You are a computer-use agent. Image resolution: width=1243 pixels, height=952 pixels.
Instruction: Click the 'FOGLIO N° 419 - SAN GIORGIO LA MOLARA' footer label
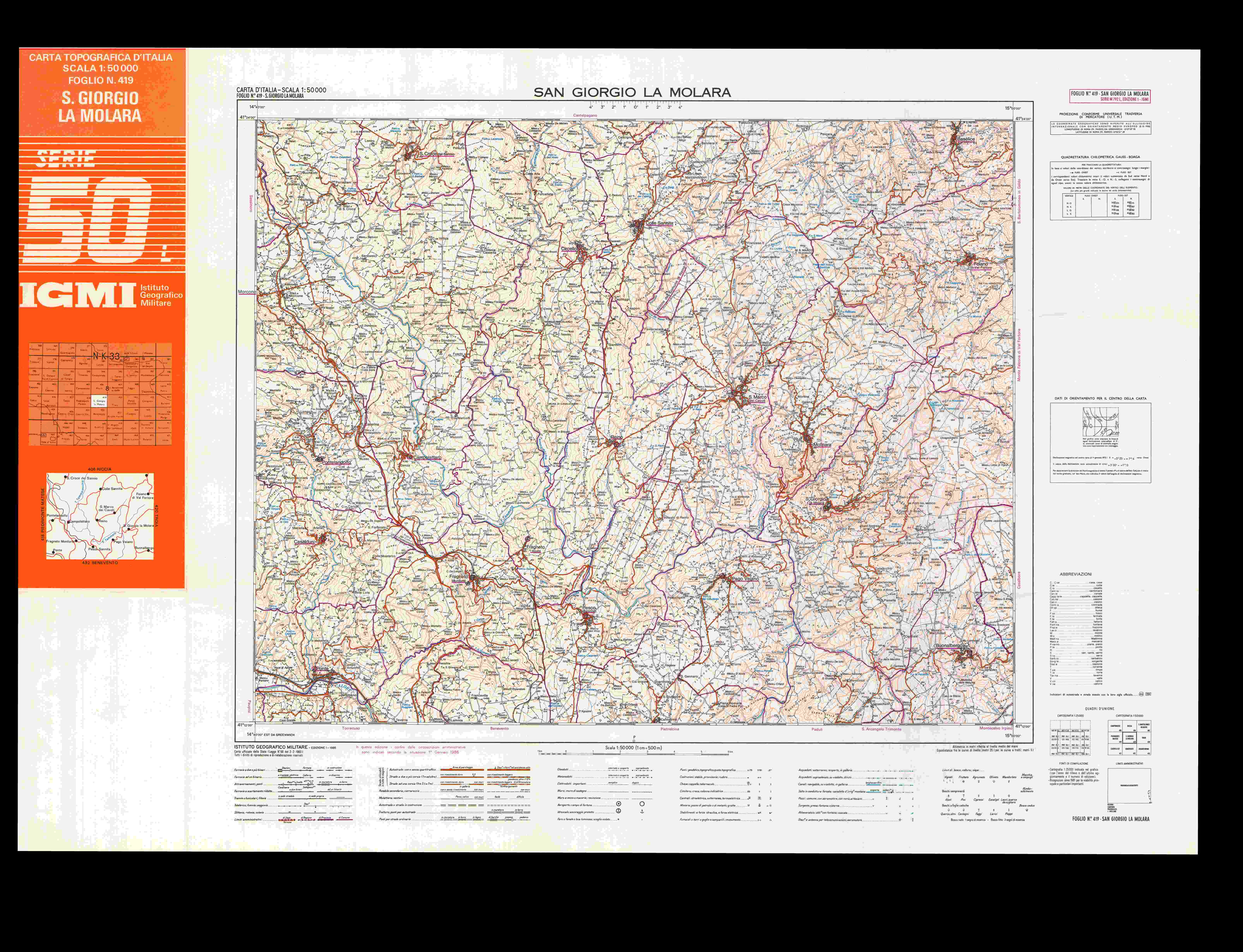1111,819
